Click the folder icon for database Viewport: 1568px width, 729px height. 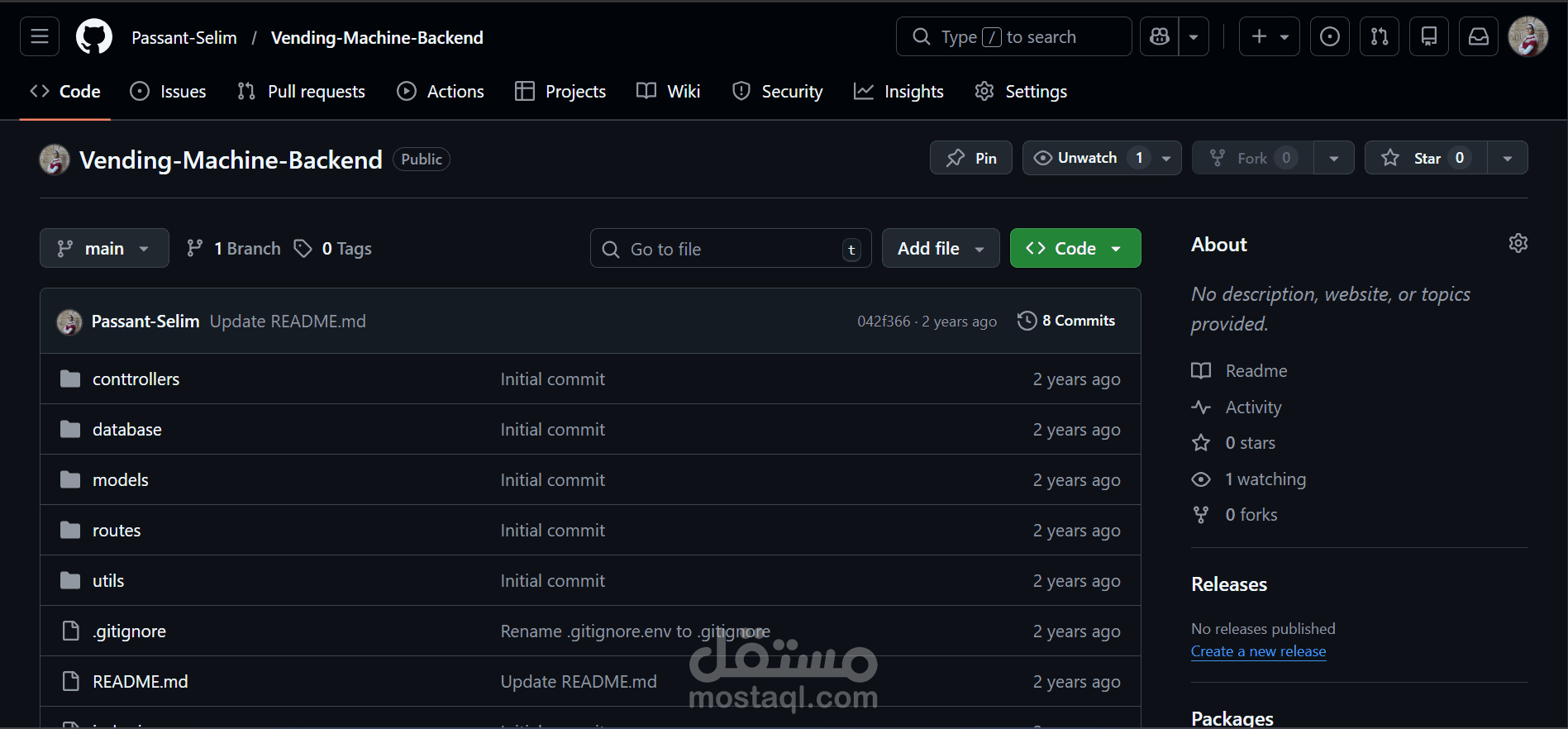(70, 429)
